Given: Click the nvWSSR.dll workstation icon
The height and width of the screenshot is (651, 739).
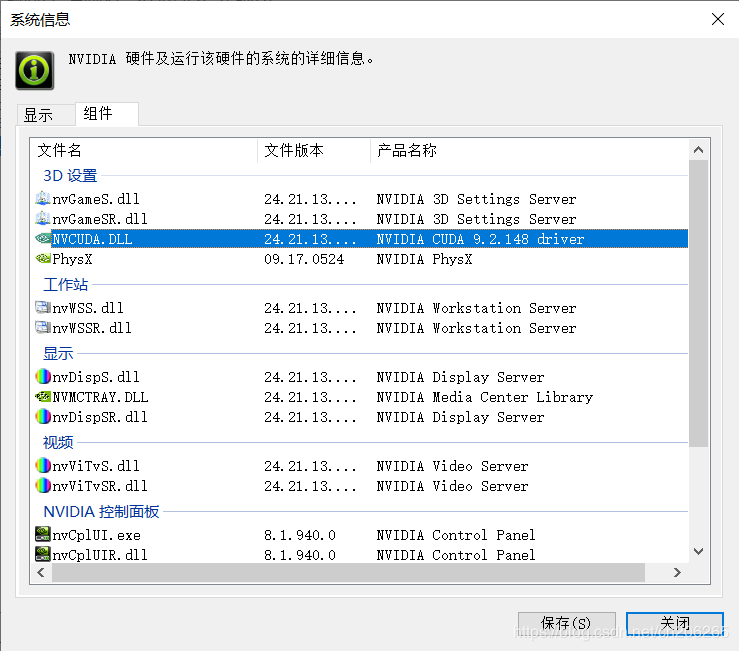Looking at the screenshot, I should (x=42, y=327).
